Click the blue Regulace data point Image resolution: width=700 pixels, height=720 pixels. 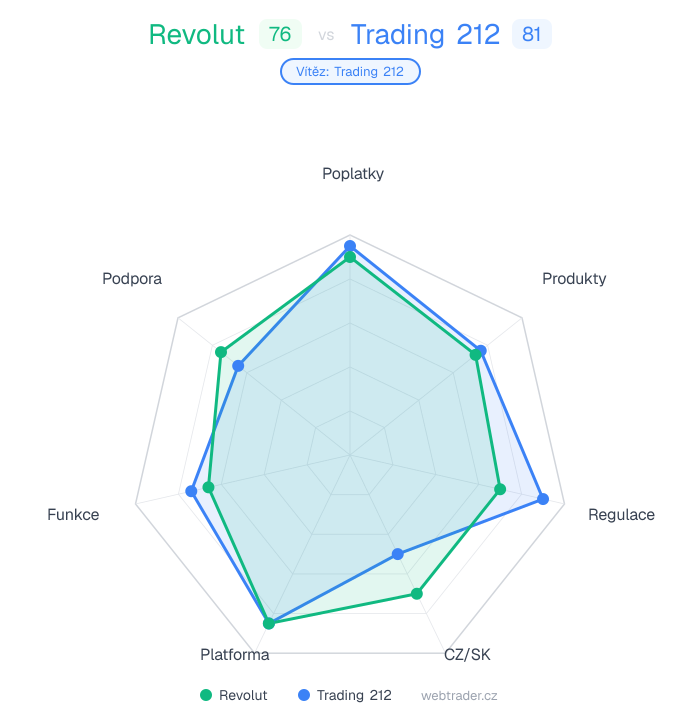pyautogui.click(x=543, y=499)
